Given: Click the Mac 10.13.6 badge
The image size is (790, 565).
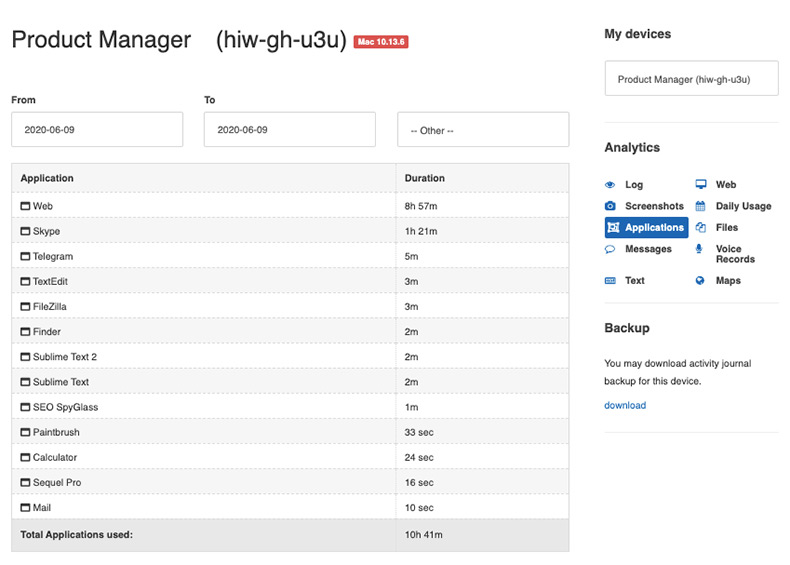Looking at the screenshot, I should (381, 41).
